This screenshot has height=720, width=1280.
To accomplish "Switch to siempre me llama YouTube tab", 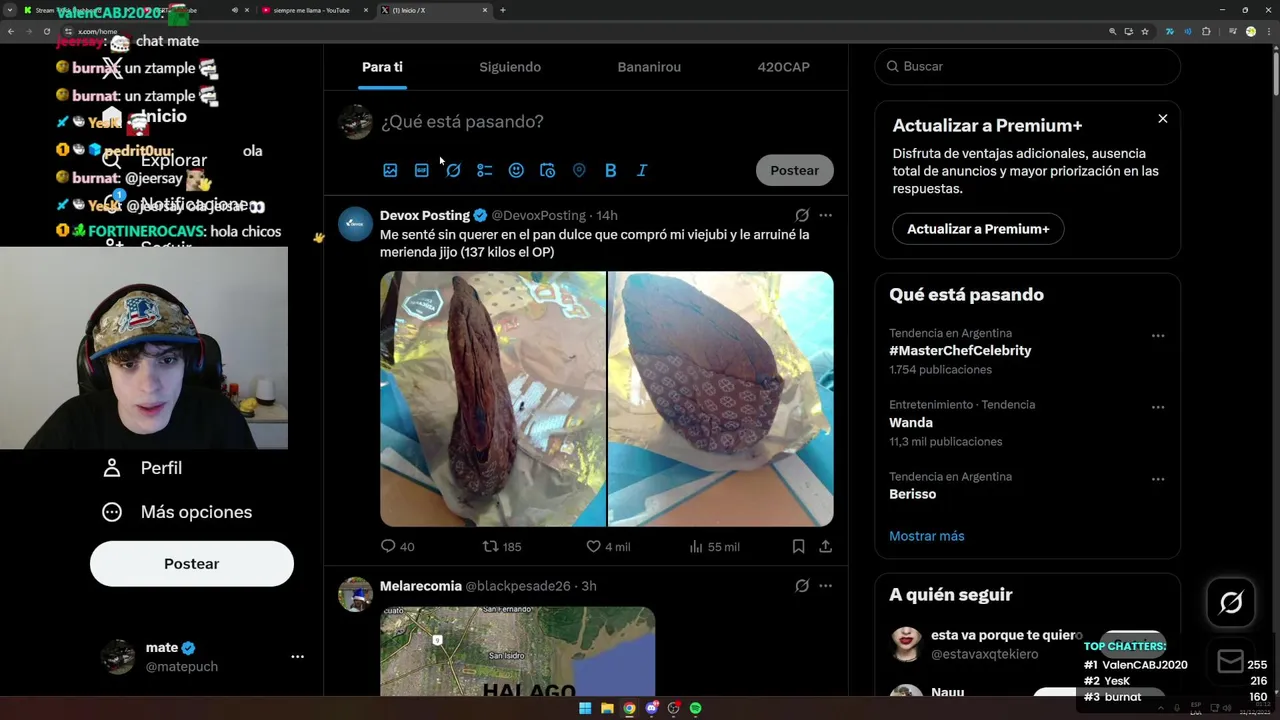I will pyautogui.click(x=312, y=10).
